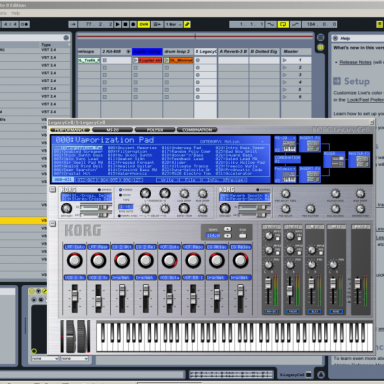The height and width of the screenshot is (384, 384).
Task: Click the transport Stop button
Action: click(x=125, y=24)
